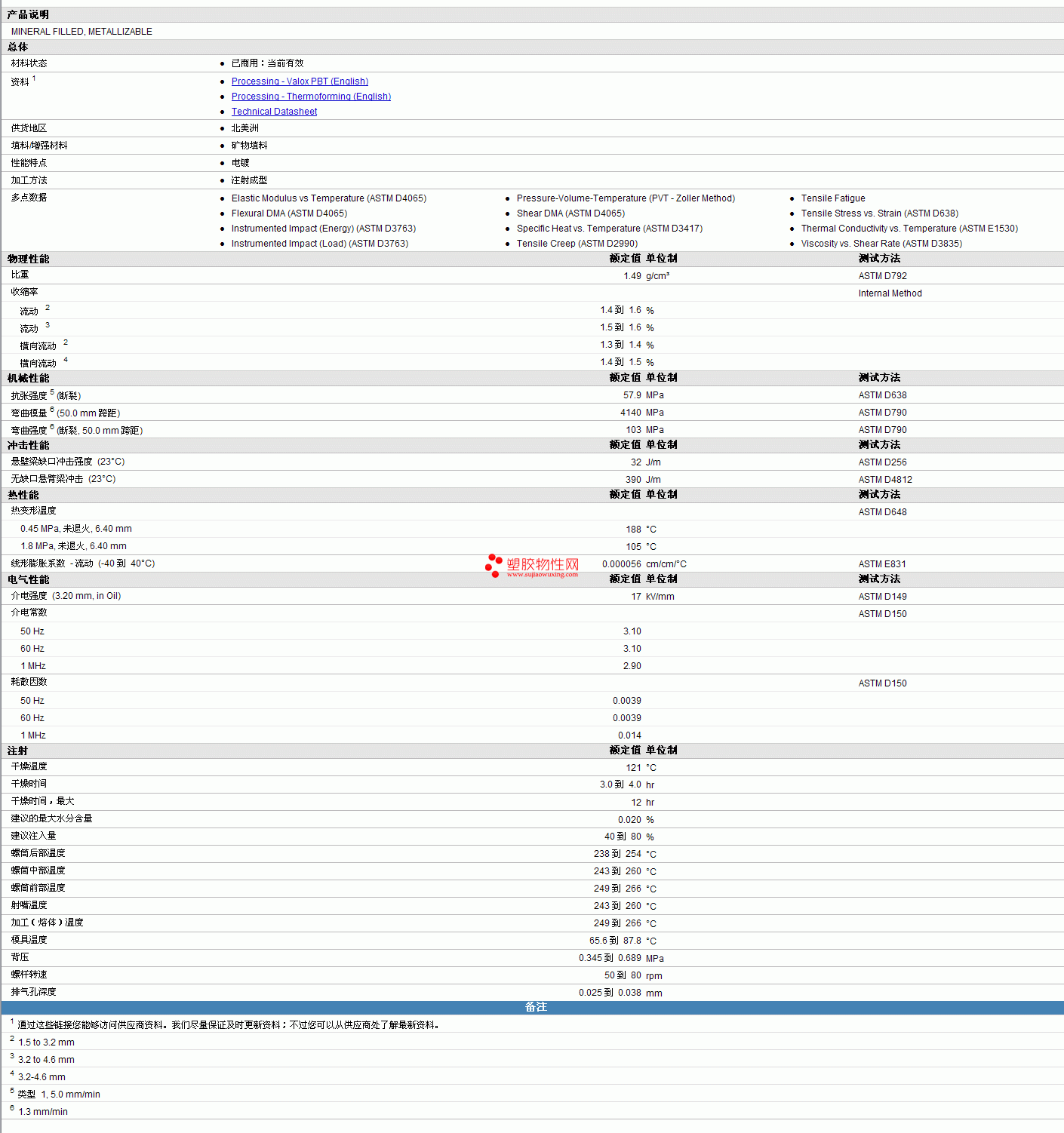Screen dimensions: 1064x1133
Task: Click the 电气性能 section header
Action: (x=28, y=579)
